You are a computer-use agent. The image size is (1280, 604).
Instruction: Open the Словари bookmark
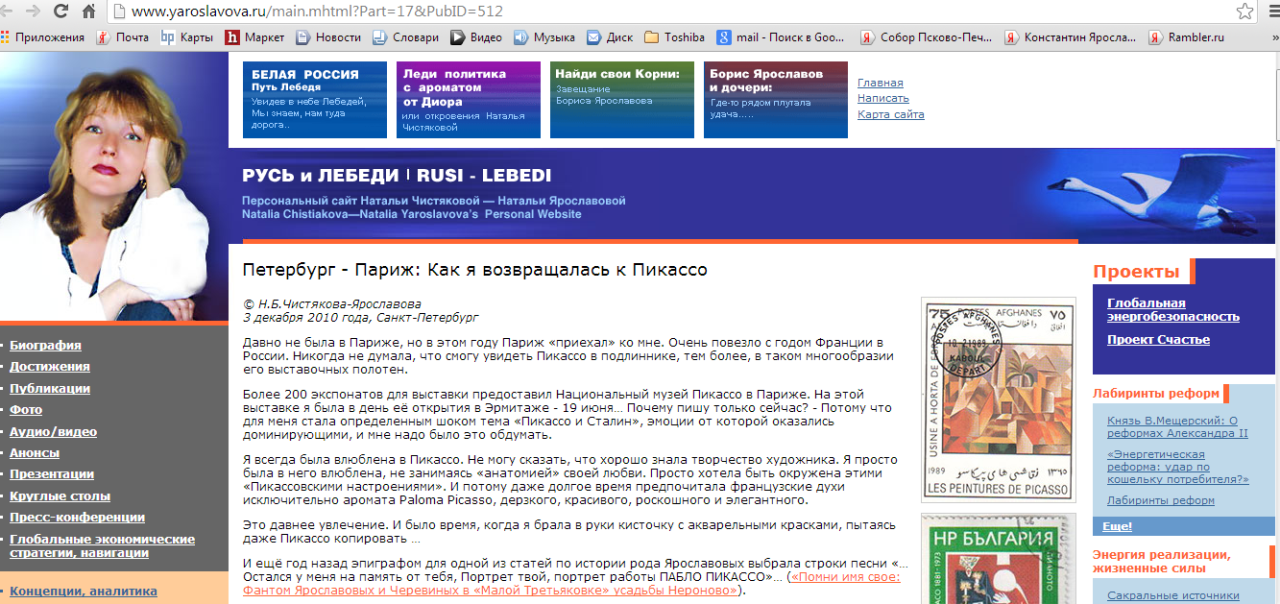pos(405,37)
